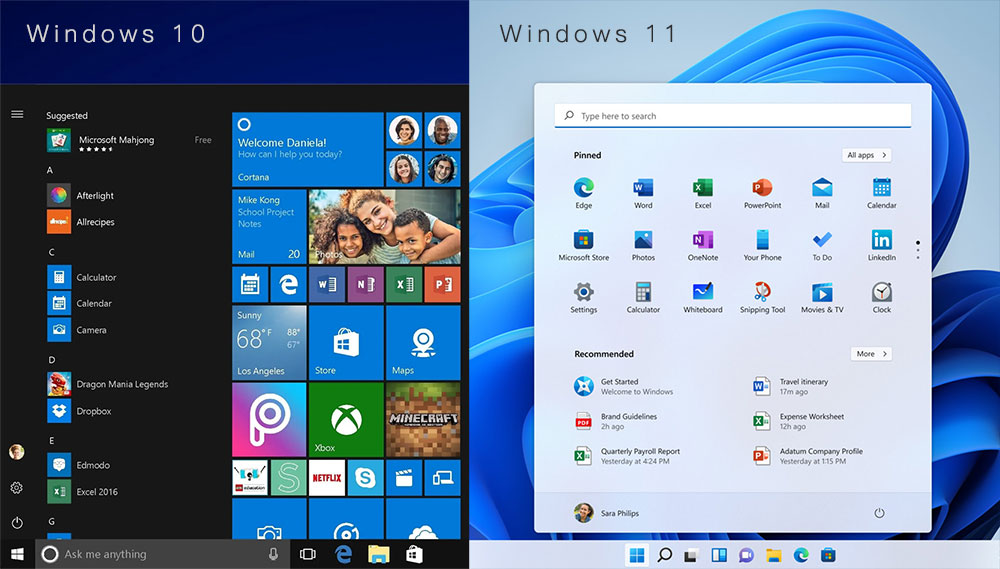Open Brand Guidelines PDF
The height and width of the screenshot is (569, 1000).
coord(615,421)
